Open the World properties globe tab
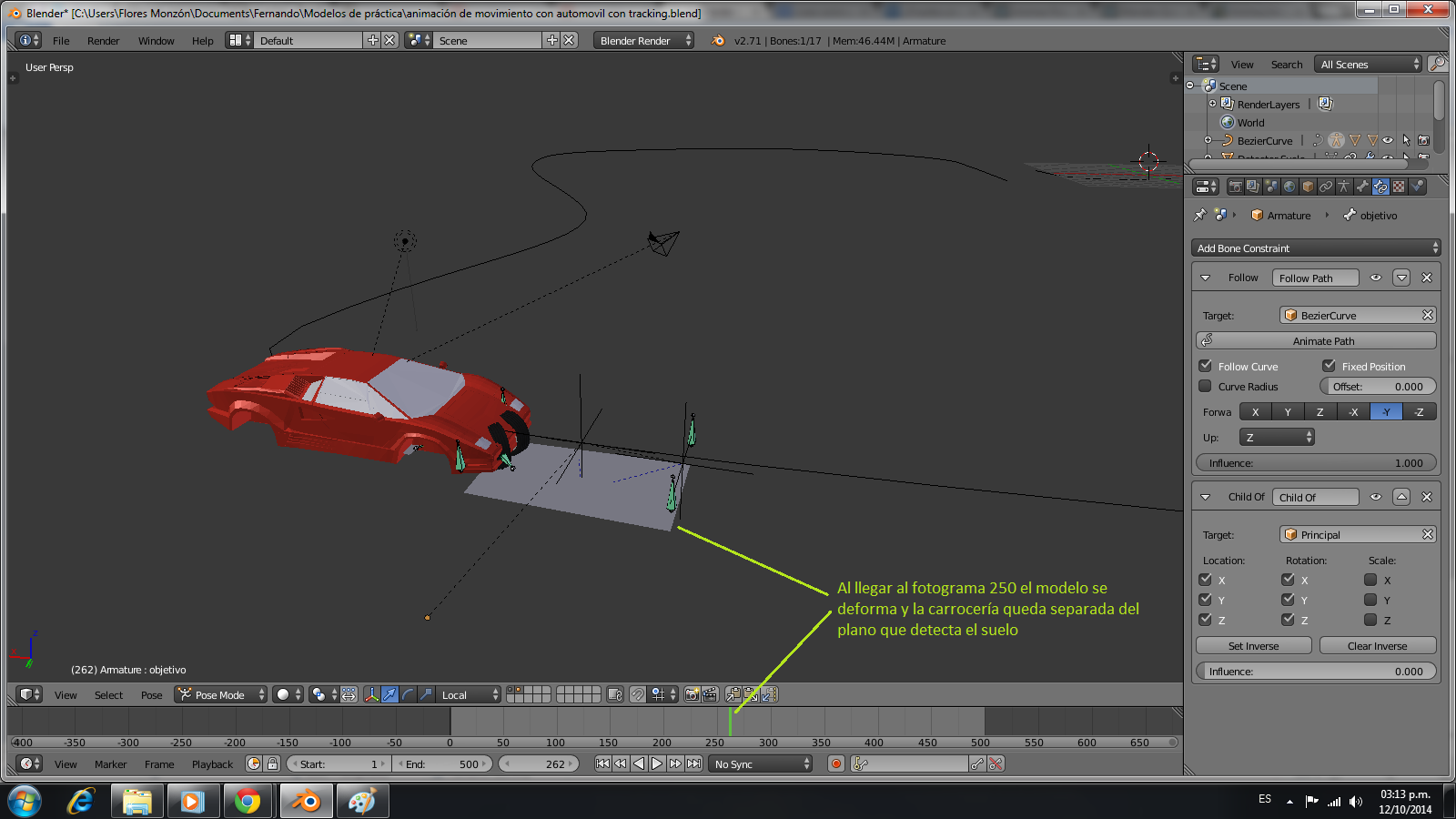The height and width of the screenshot is (819, 1456). [x=1289, y=187]
